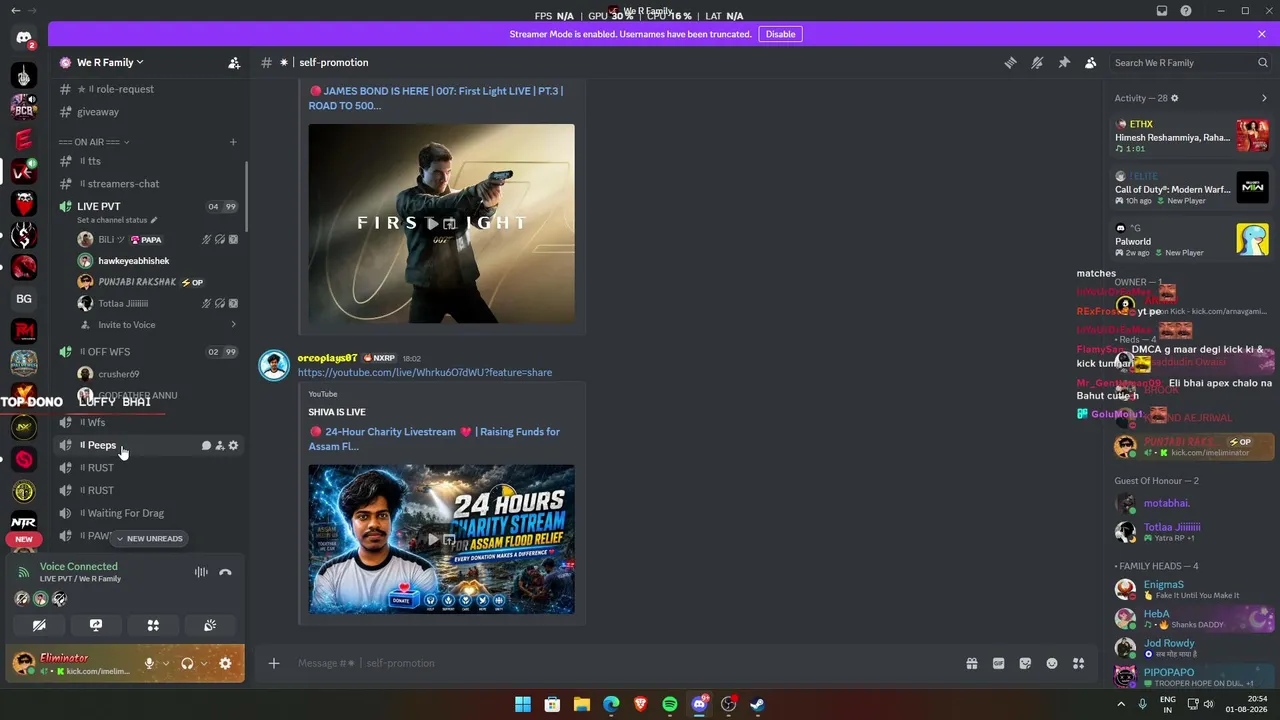Image resolution: width=1280 pixels, height=720 pixels.
Task: Open 24-Hour Charity Livestream embed title
Action: [434, 439]
